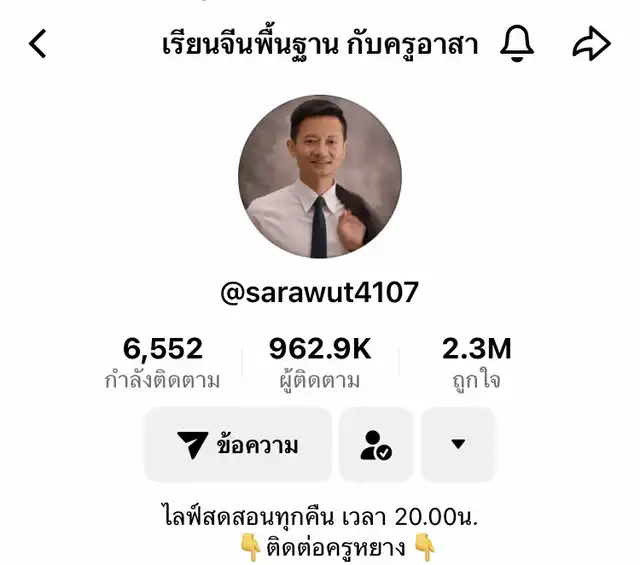The width and height of the screenshot is (640, 565).
Task: Click the right pointing-down hand emoji
Action: coord(425,547)
